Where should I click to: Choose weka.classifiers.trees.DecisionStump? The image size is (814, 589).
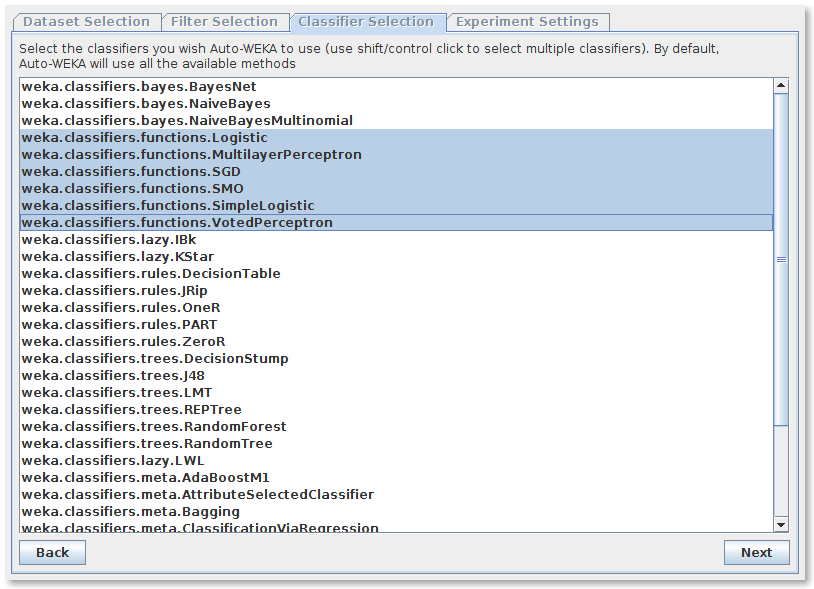[x=397, y=359]
